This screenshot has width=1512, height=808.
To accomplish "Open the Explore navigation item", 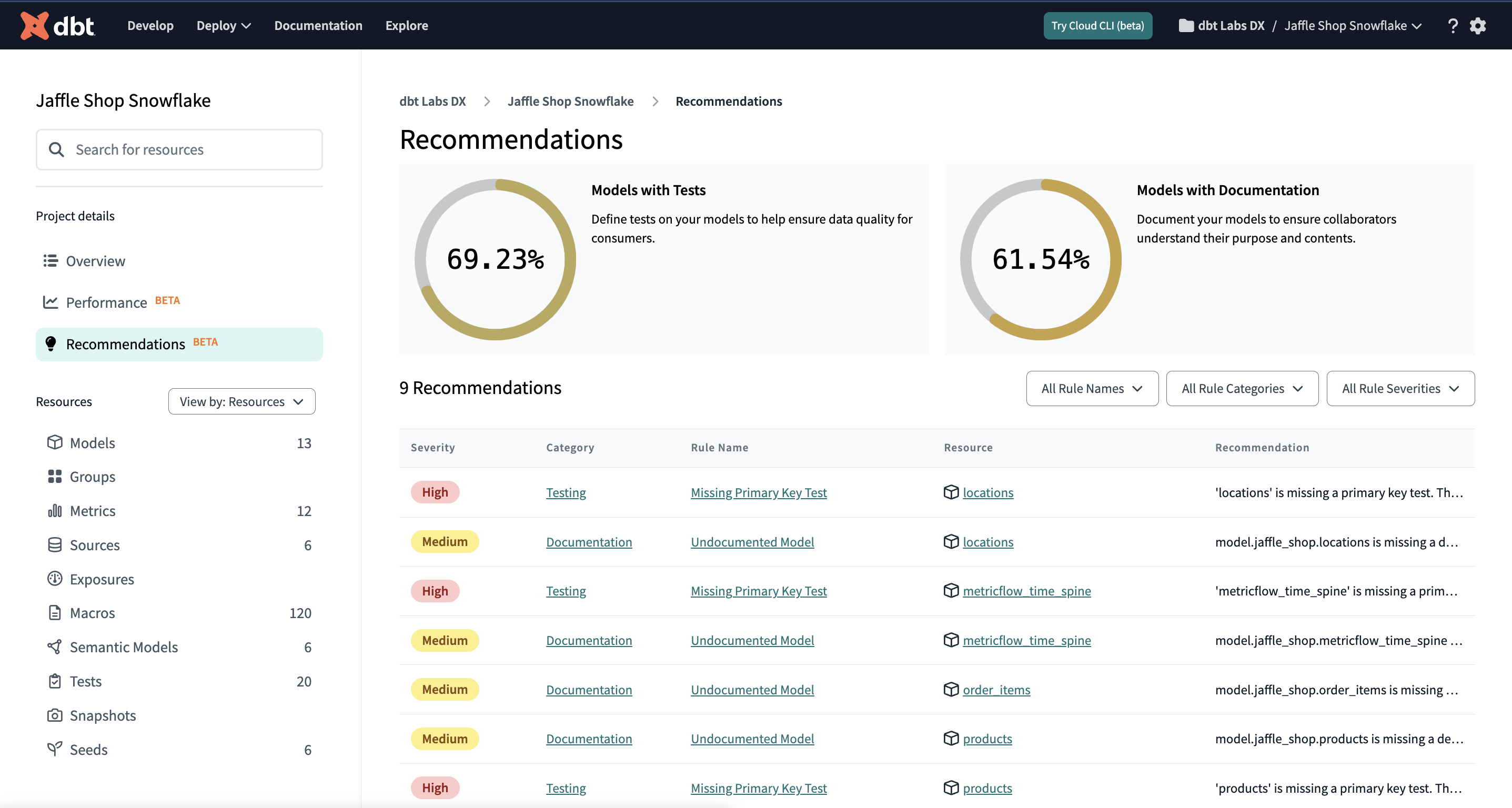I will [406, 25].
